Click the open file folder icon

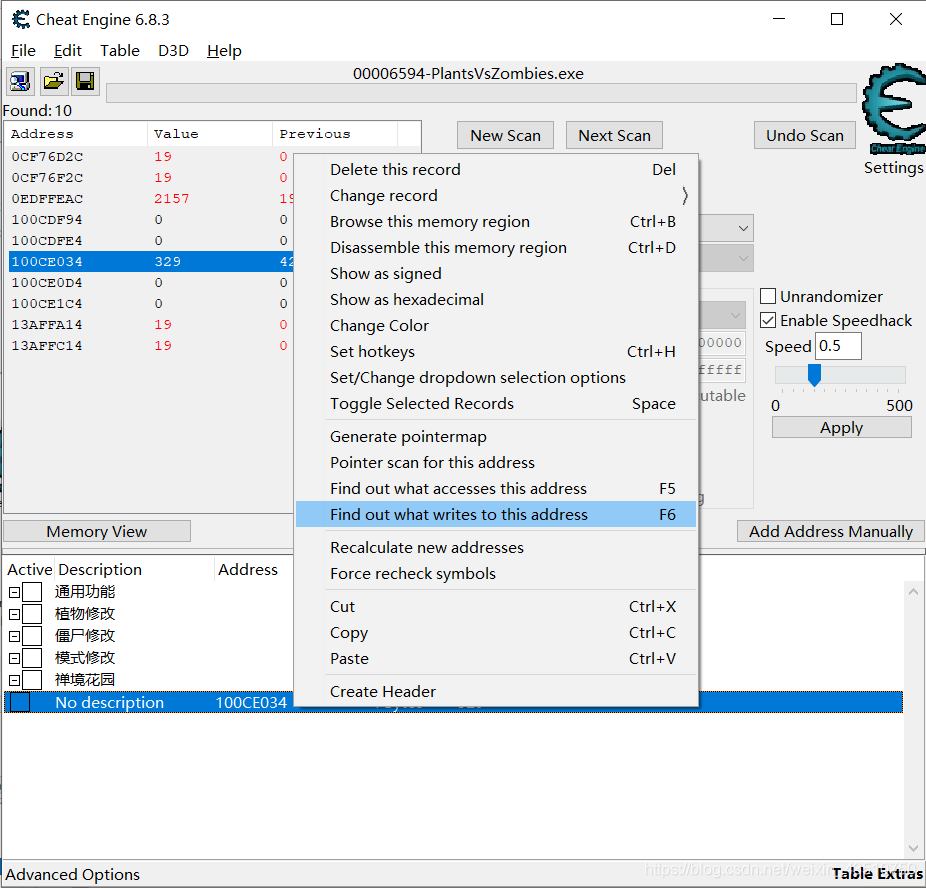click(53, 81)
